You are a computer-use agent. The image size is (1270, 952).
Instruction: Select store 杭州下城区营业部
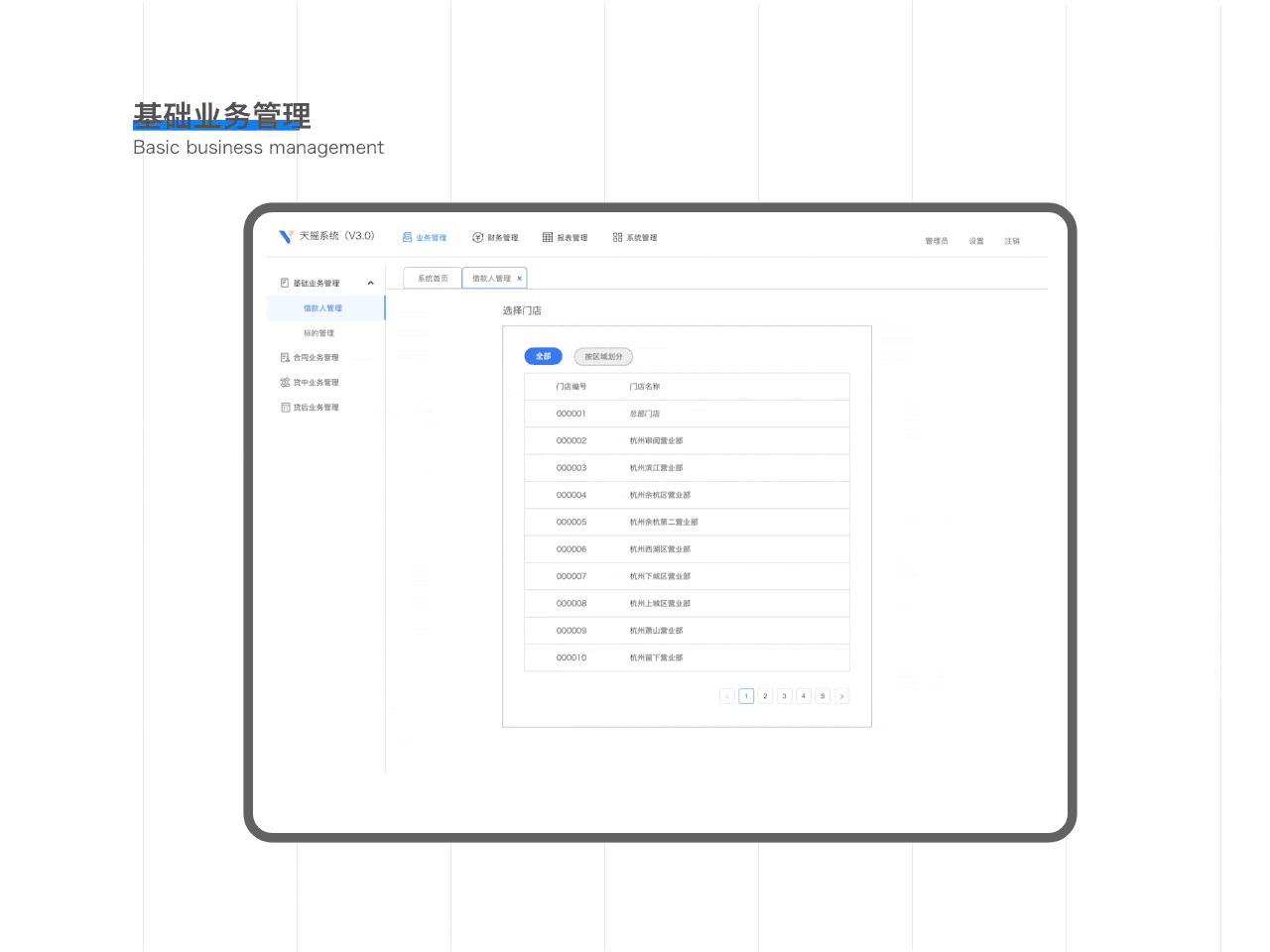(660, 576)
